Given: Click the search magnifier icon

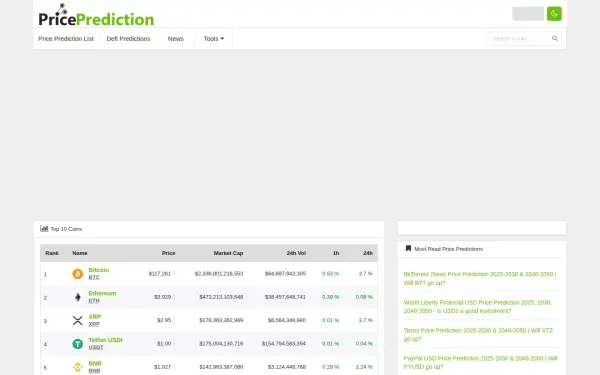Looking at the screenshot, I should (x=554, y=39).
